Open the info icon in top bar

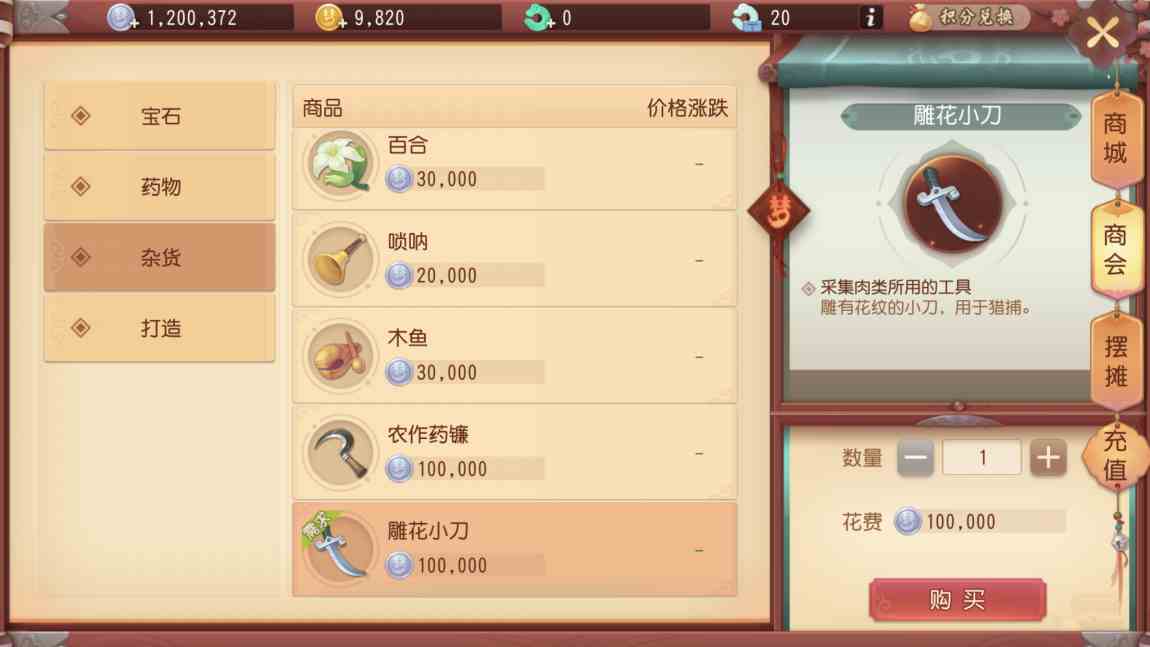[871, 18]
